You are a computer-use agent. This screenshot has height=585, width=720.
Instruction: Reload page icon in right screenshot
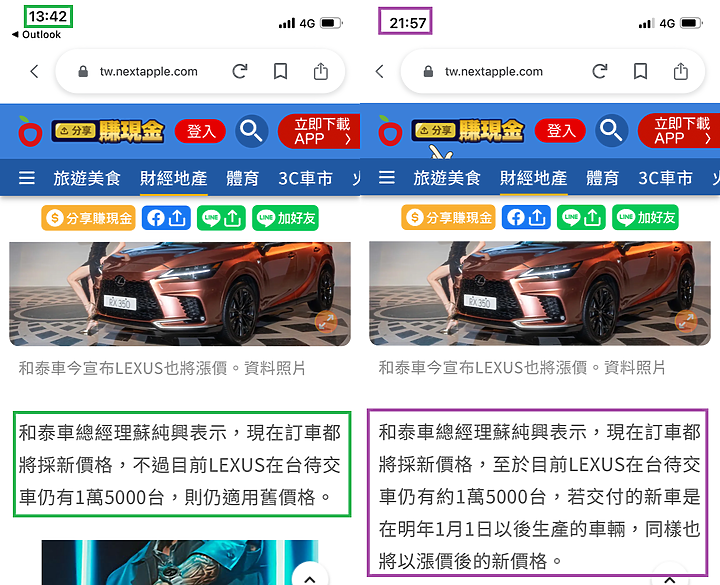600,71
